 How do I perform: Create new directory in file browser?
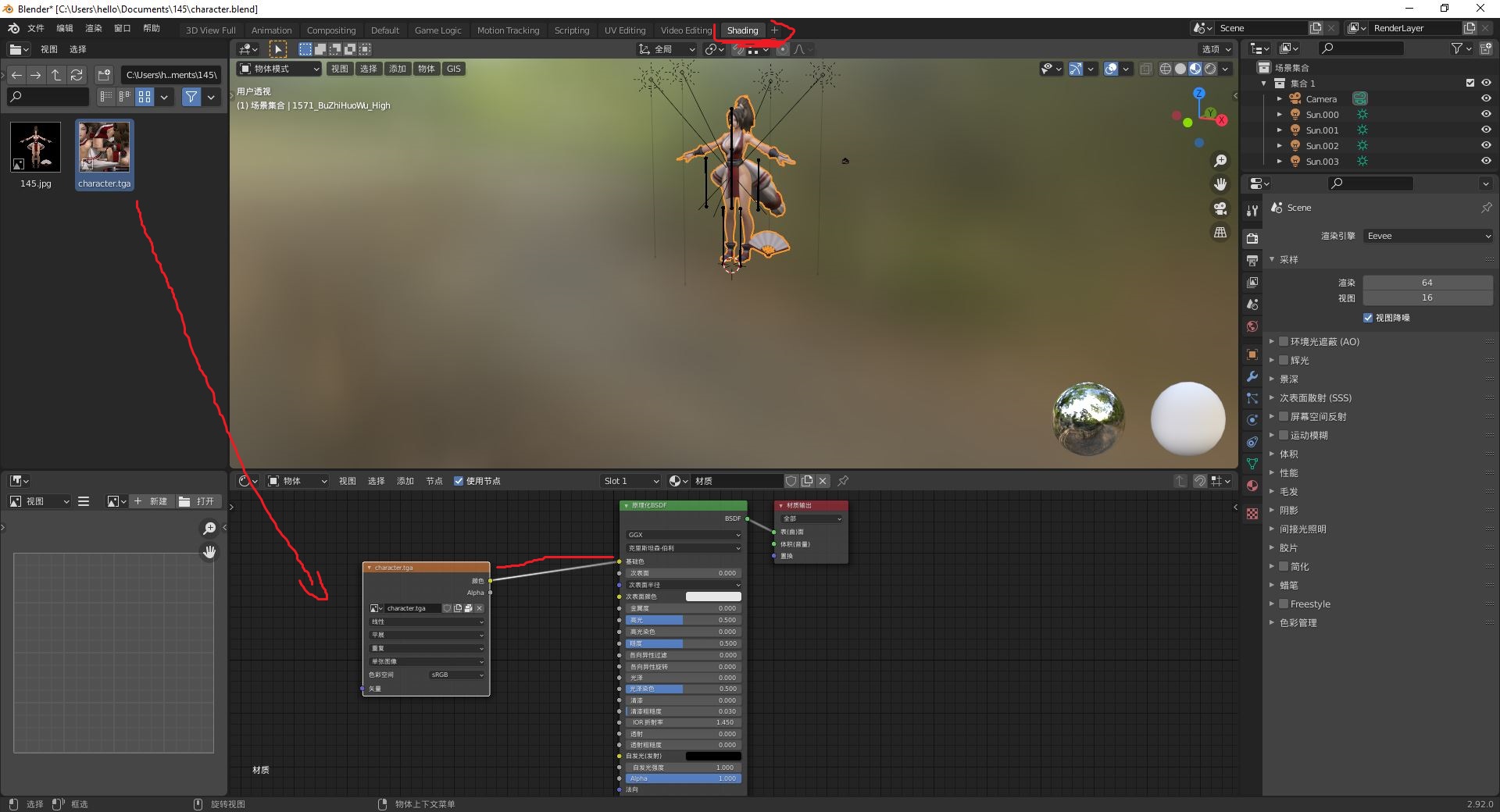[x=104, y=75]
